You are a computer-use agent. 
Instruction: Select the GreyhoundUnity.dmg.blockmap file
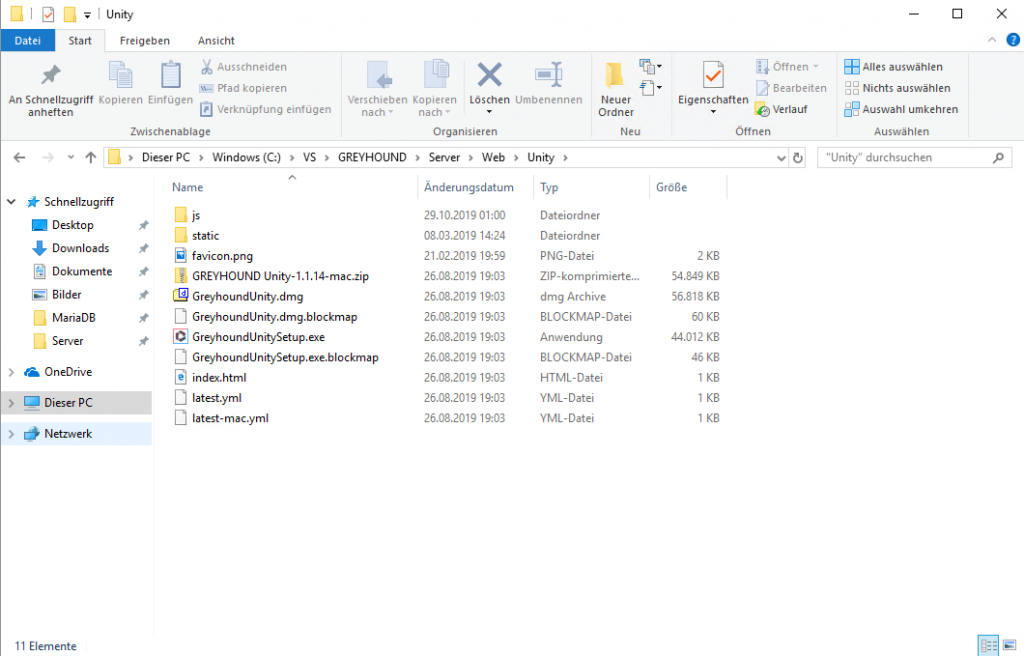click(x=274, y=317)
